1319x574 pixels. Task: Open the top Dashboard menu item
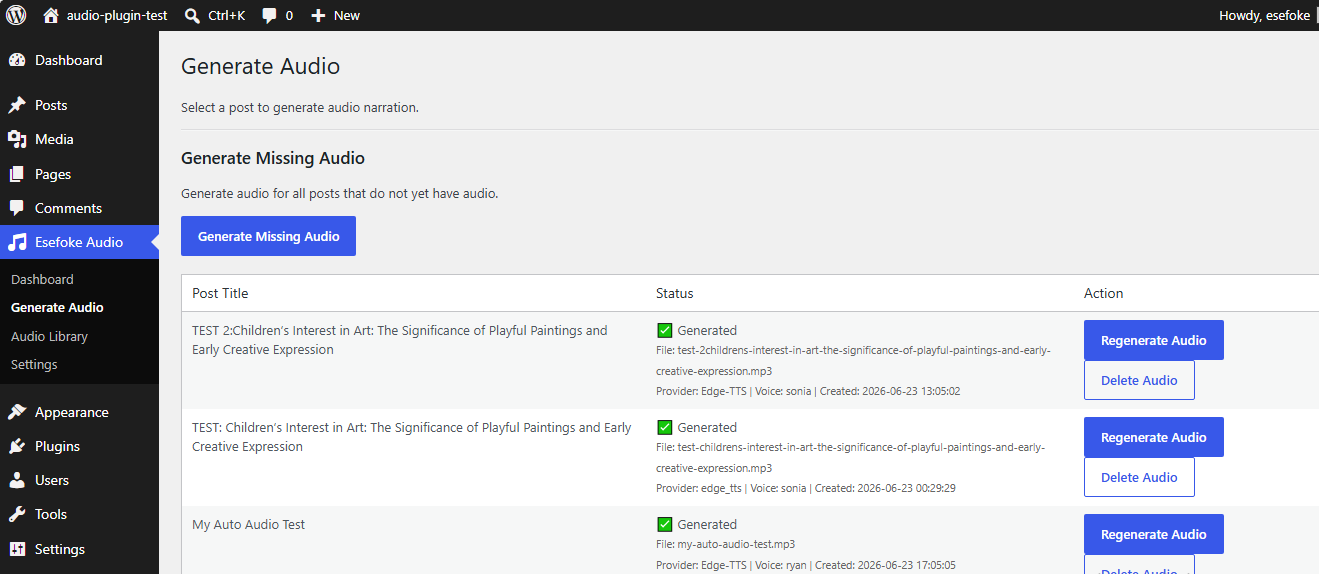[79, 60]
